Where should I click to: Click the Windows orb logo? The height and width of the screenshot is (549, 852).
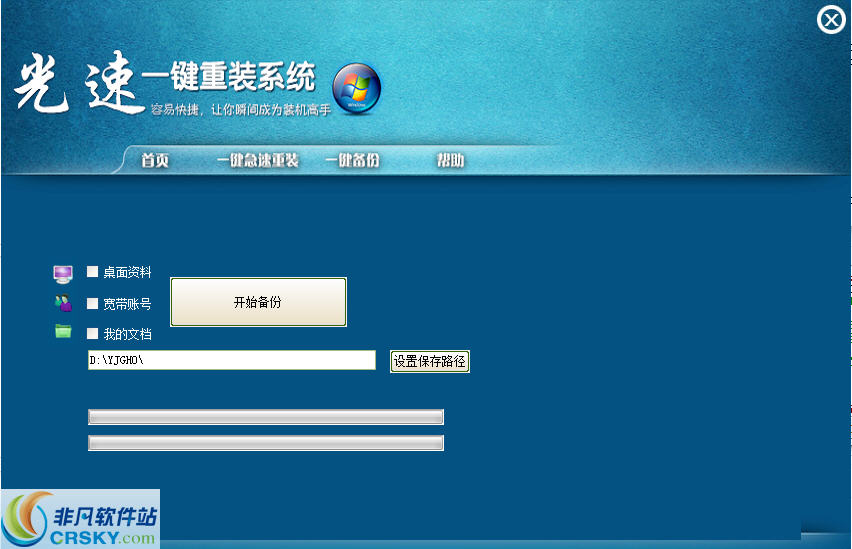pyautogui.click(x=356, y=89)
